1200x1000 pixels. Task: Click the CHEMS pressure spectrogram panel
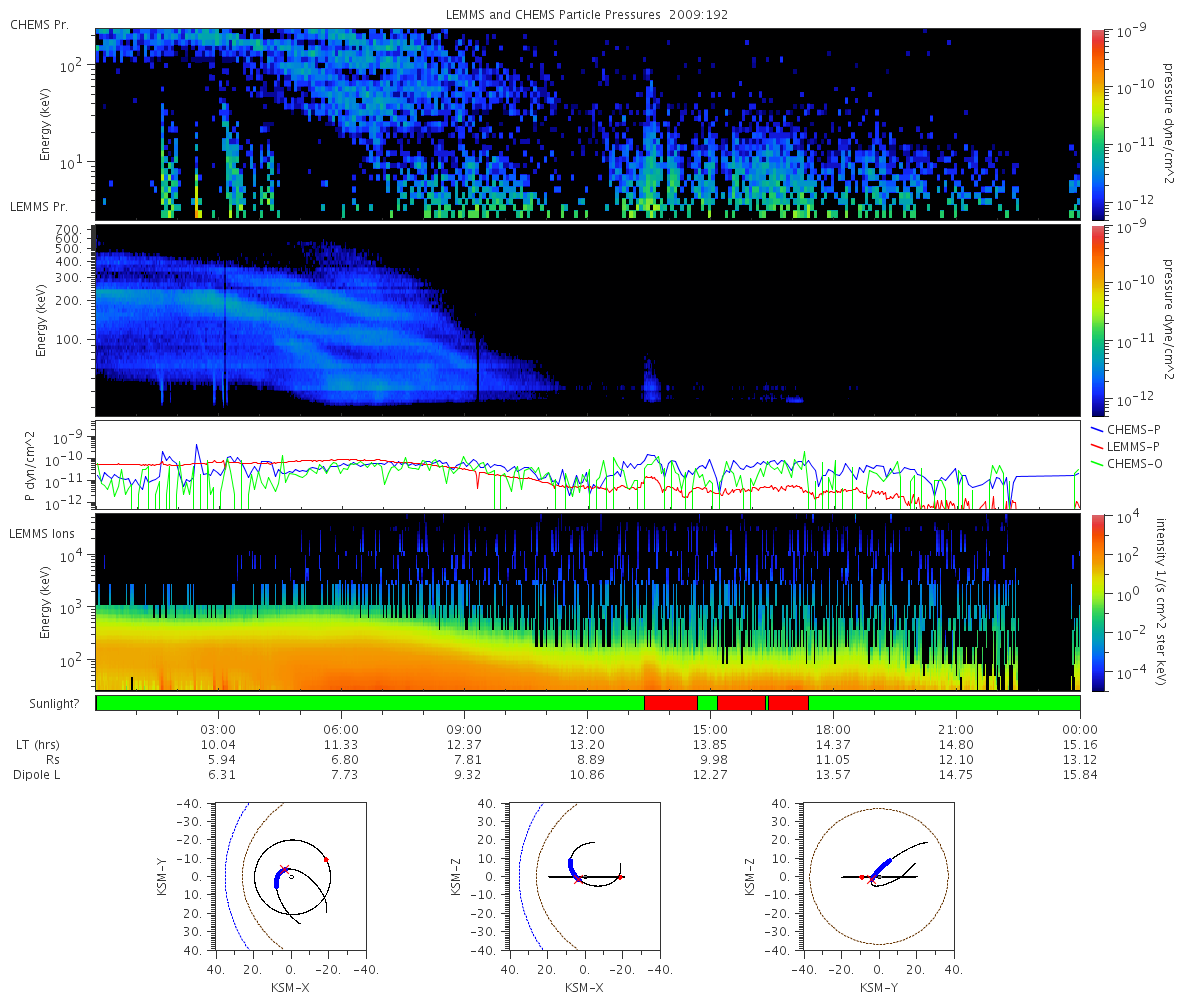[588, 124]
